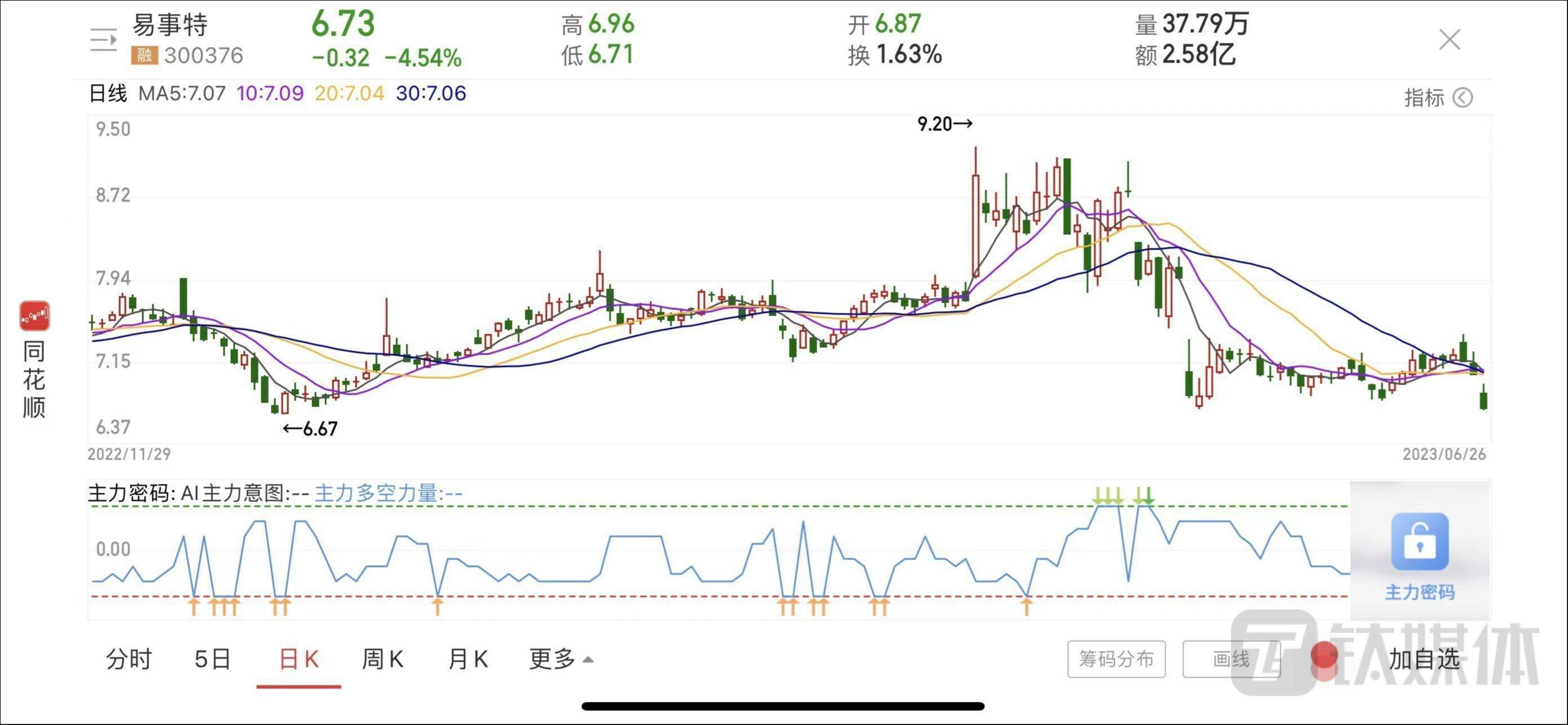Tap the 日线 period label
This screenshot has height=725, width=1568.
coord(108,94)
